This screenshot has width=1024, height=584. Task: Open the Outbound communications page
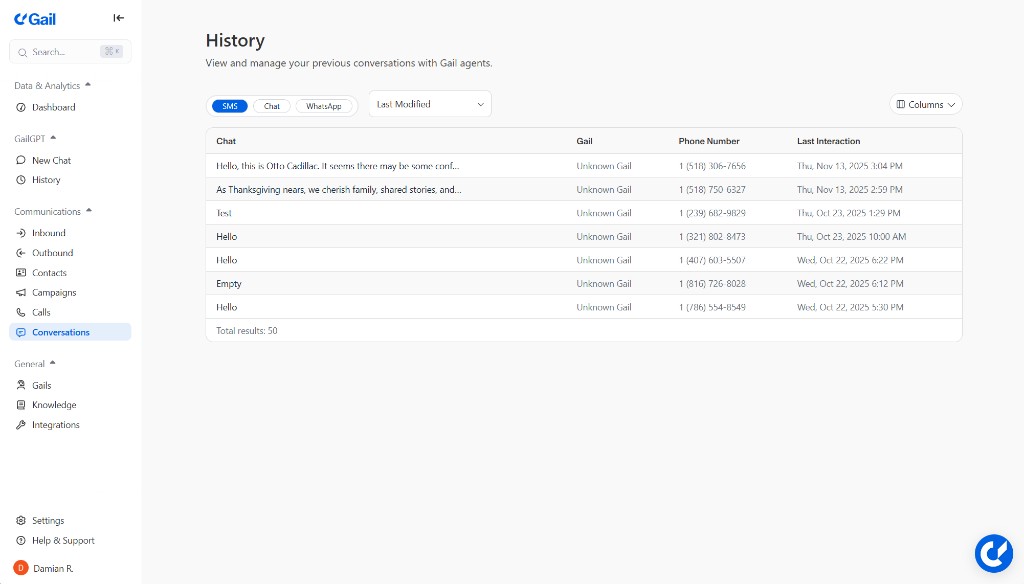pyautogui.click(x=50, y=252)
